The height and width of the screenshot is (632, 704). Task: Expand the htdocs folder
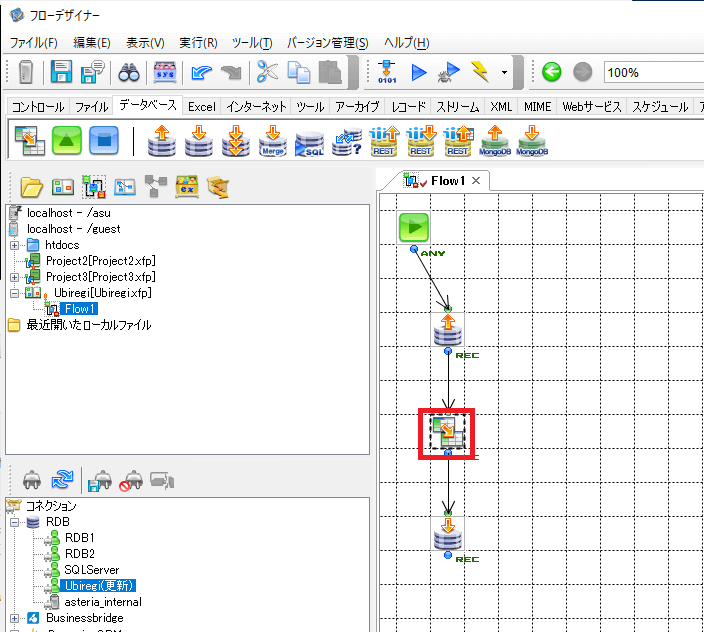coord(14,245)
